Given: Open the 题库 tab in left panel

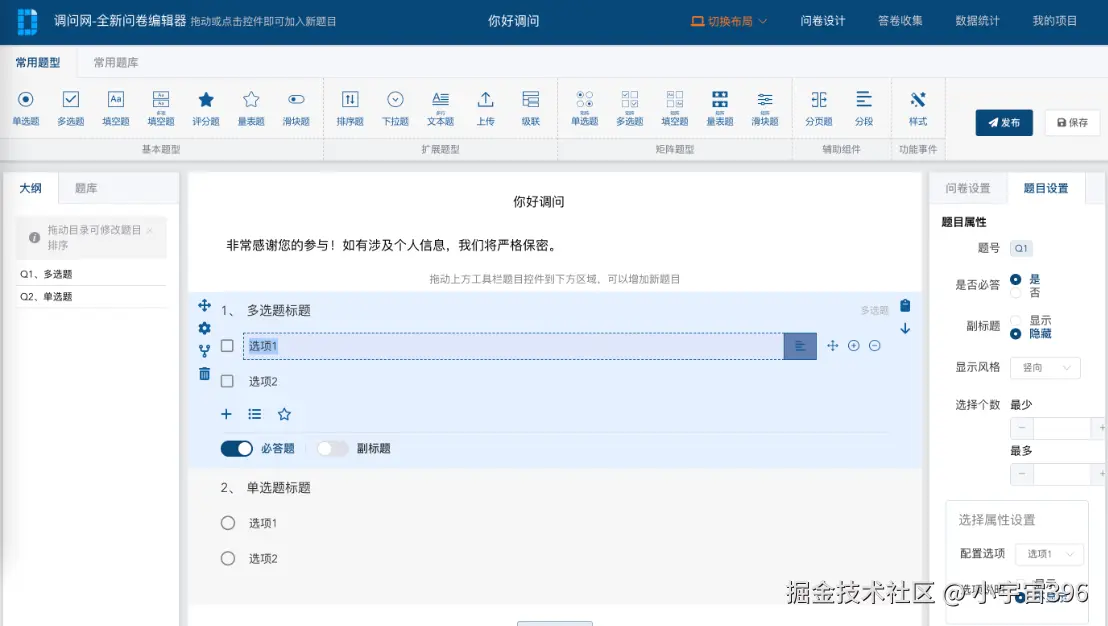Looking at the screenshot, I should coord(86,188).
